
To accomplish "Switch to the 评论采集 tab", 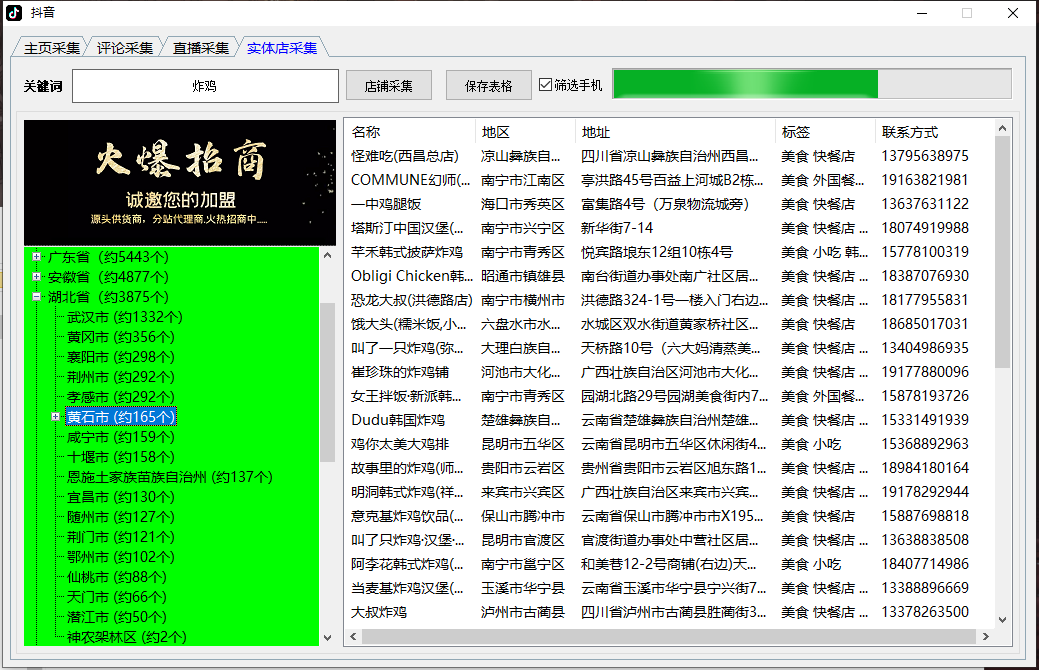I will pos(124,46).
